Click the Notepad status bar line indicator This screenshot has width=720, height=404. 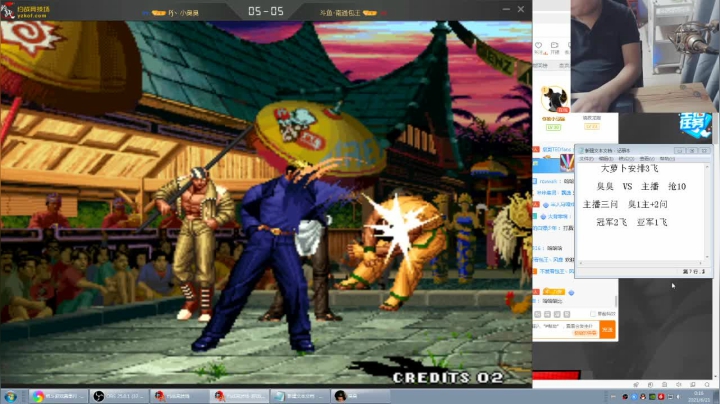693,272
